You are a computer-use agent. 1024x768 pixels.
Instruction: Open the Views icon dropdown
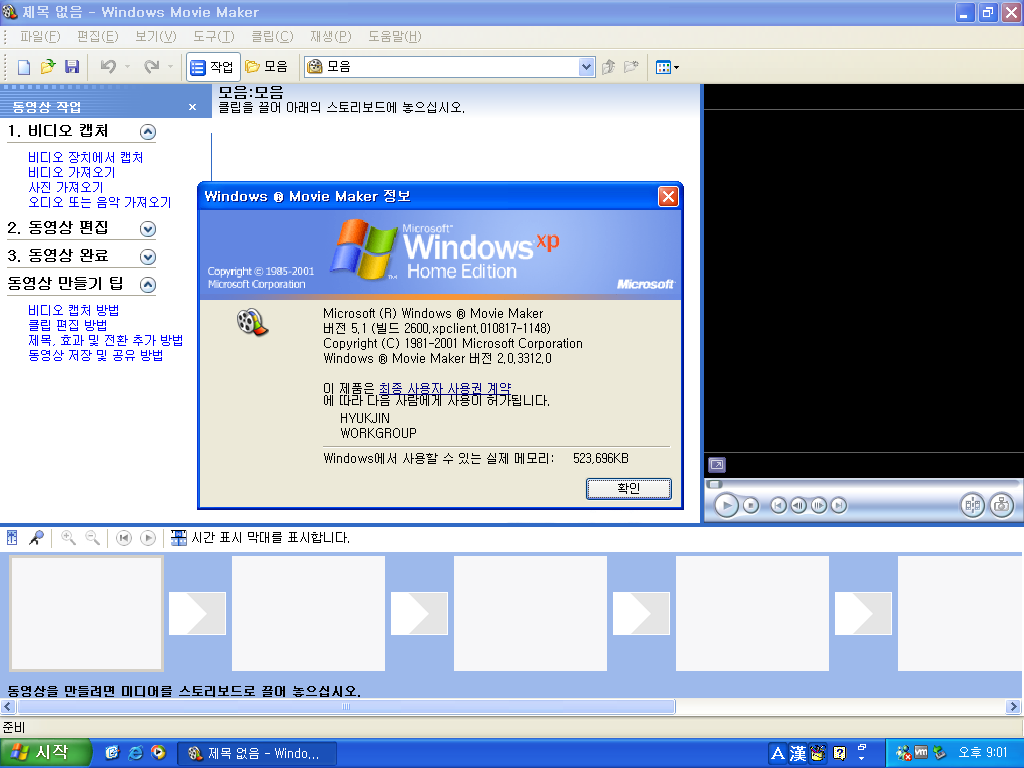tap(667, 67)
